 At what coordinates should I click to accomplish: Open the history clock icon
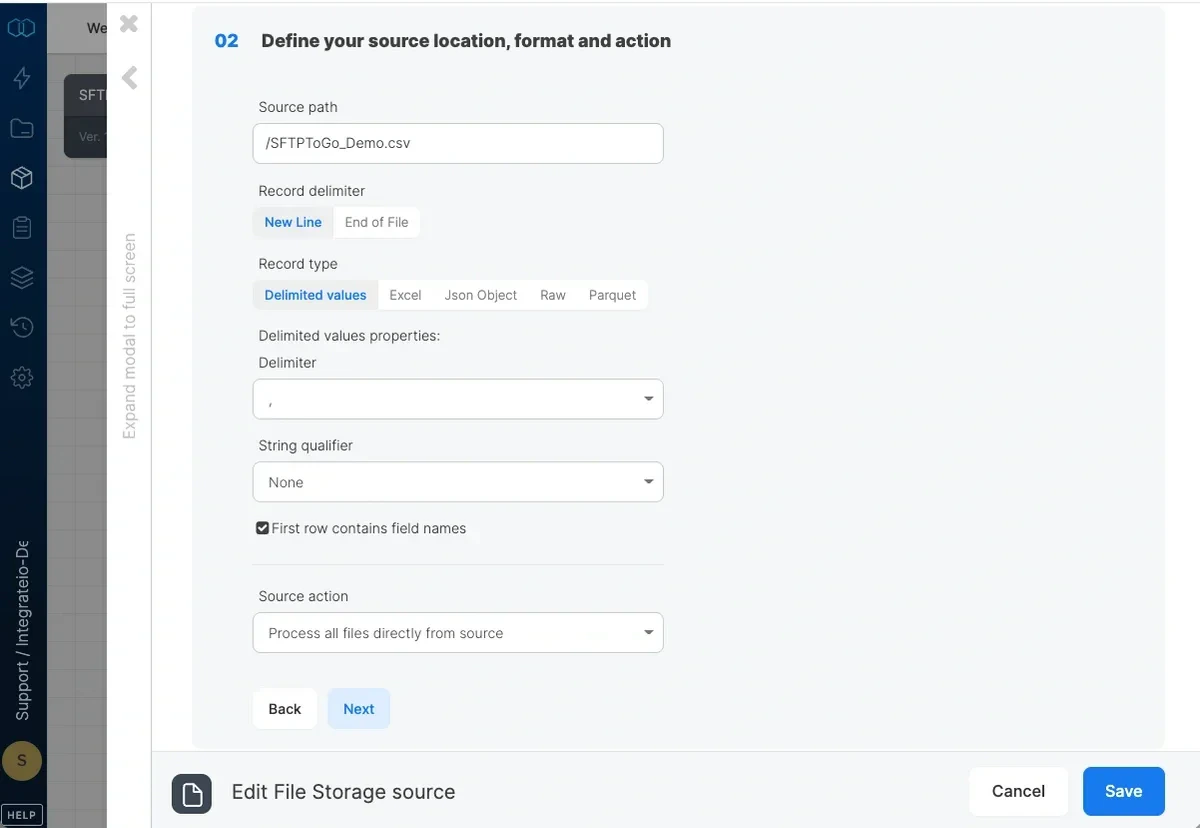(x=22, y=327)
